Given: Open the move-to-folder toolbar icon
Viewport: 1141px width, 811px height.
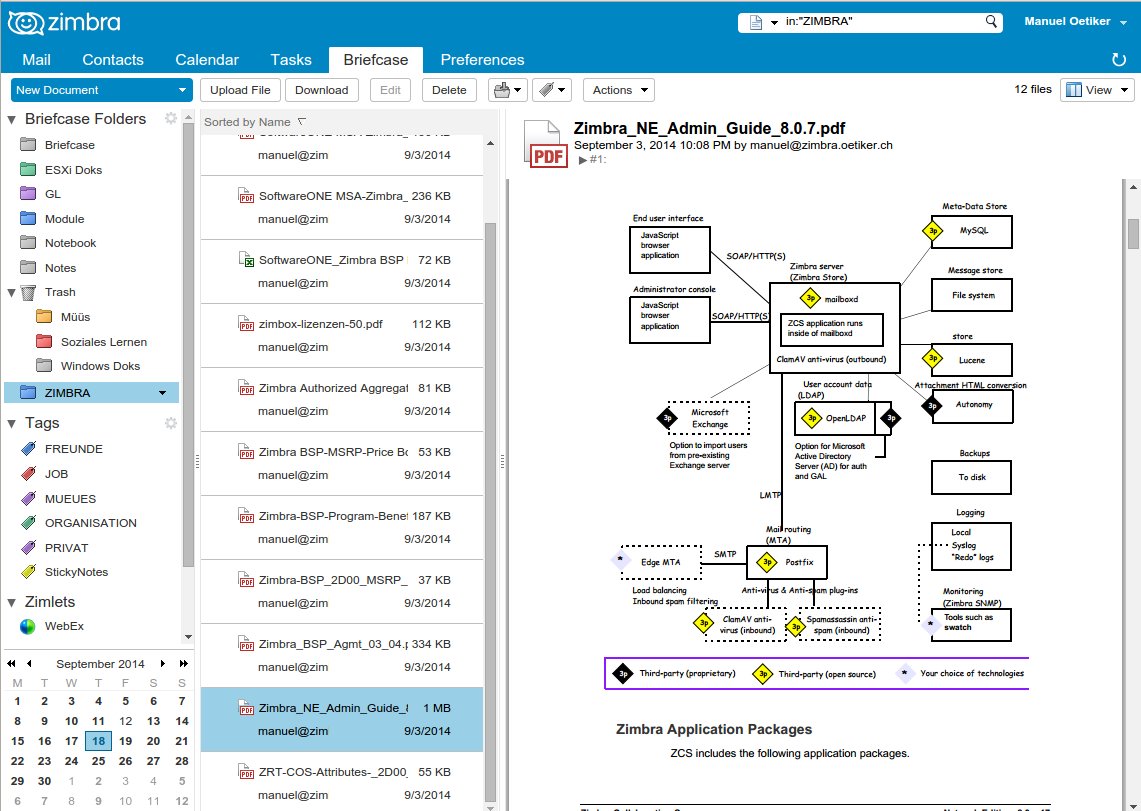Looking at the screenshot, I should 507,90.
